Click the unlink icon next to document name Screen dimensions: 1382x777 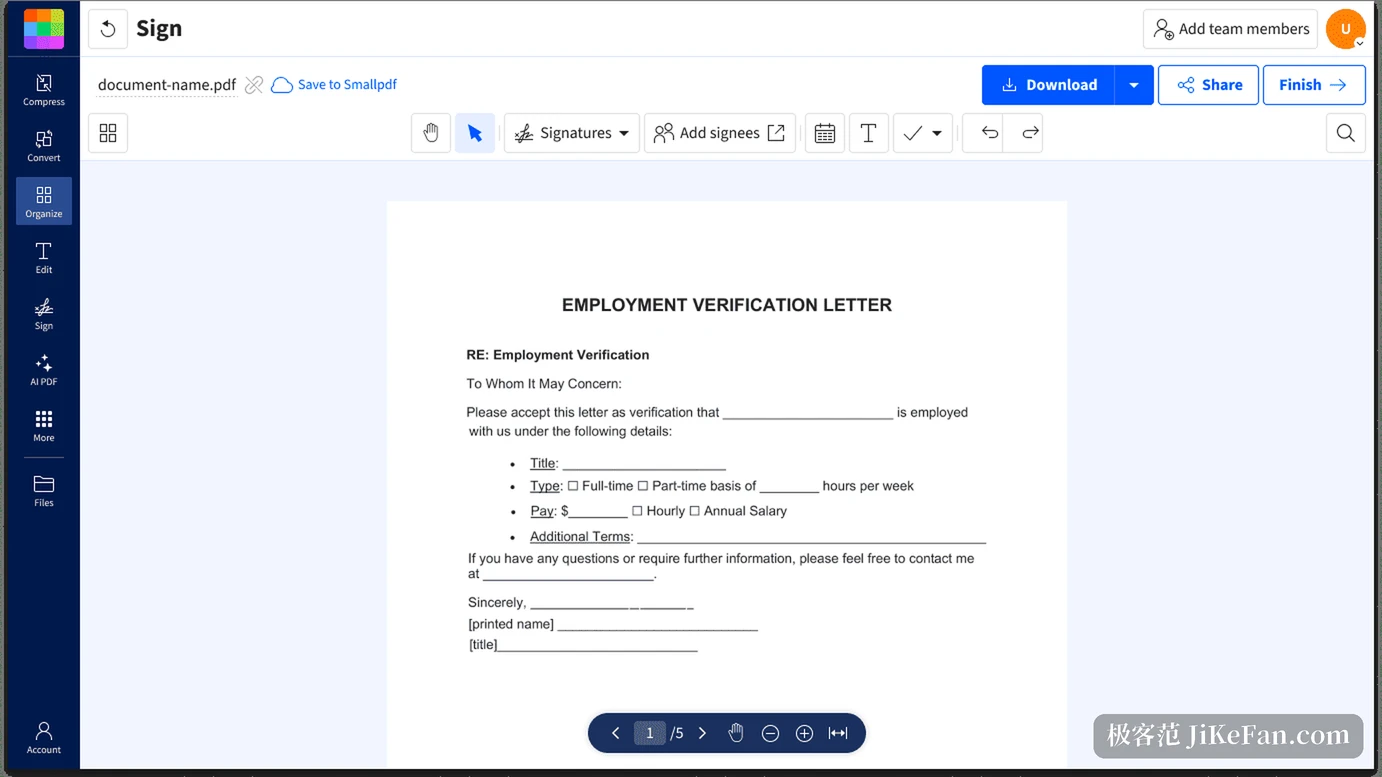coord(254,85)
